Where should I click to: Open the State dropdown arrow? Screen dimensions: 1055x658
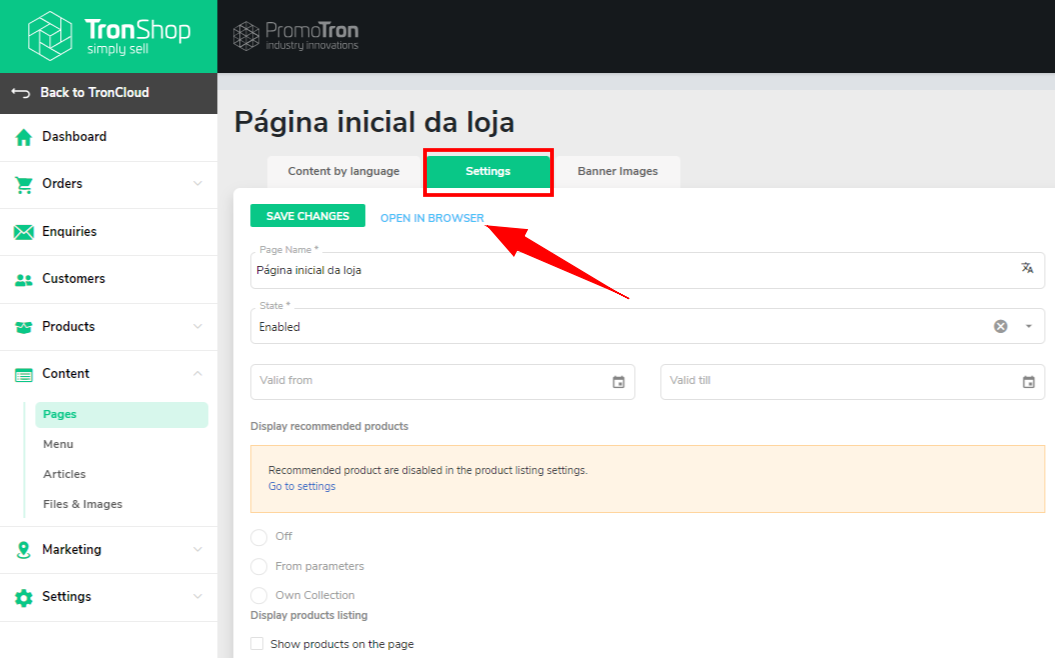coord(1028,326)
